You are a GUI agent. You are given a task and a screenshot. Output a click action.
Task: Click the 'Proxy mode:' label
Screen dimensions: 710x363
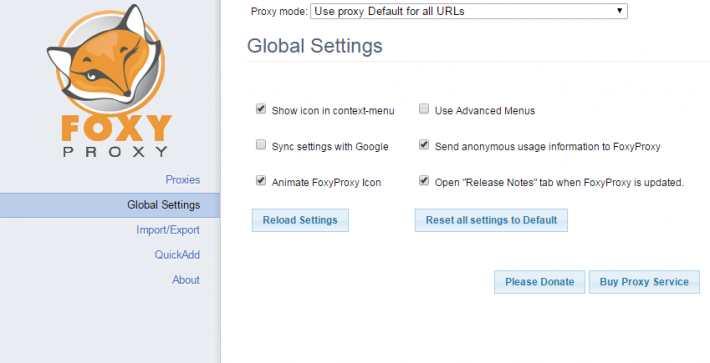click(x=279, y=11)
